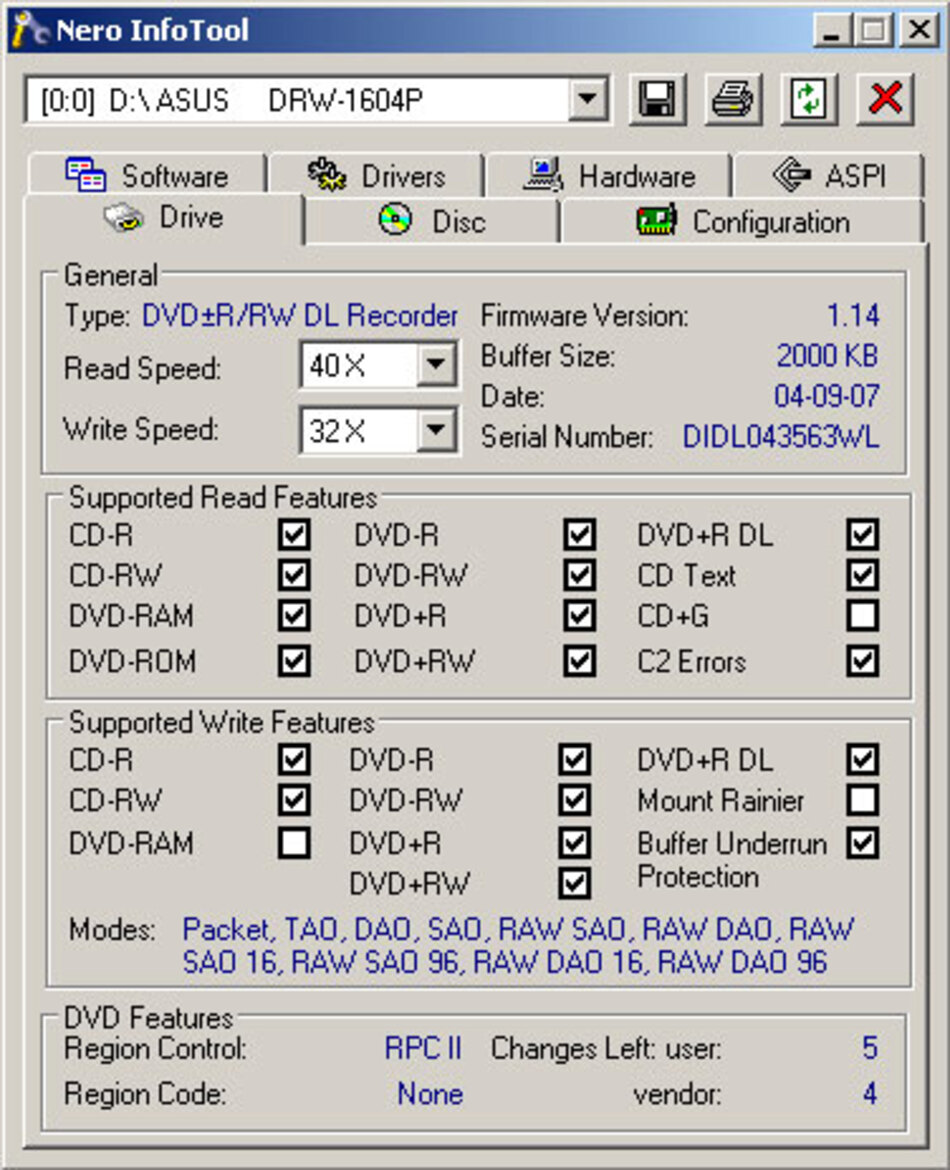Toggle Buffer Underrun Protection checkbox
This screenshot has height=1170, width=950.
point(863,843)
